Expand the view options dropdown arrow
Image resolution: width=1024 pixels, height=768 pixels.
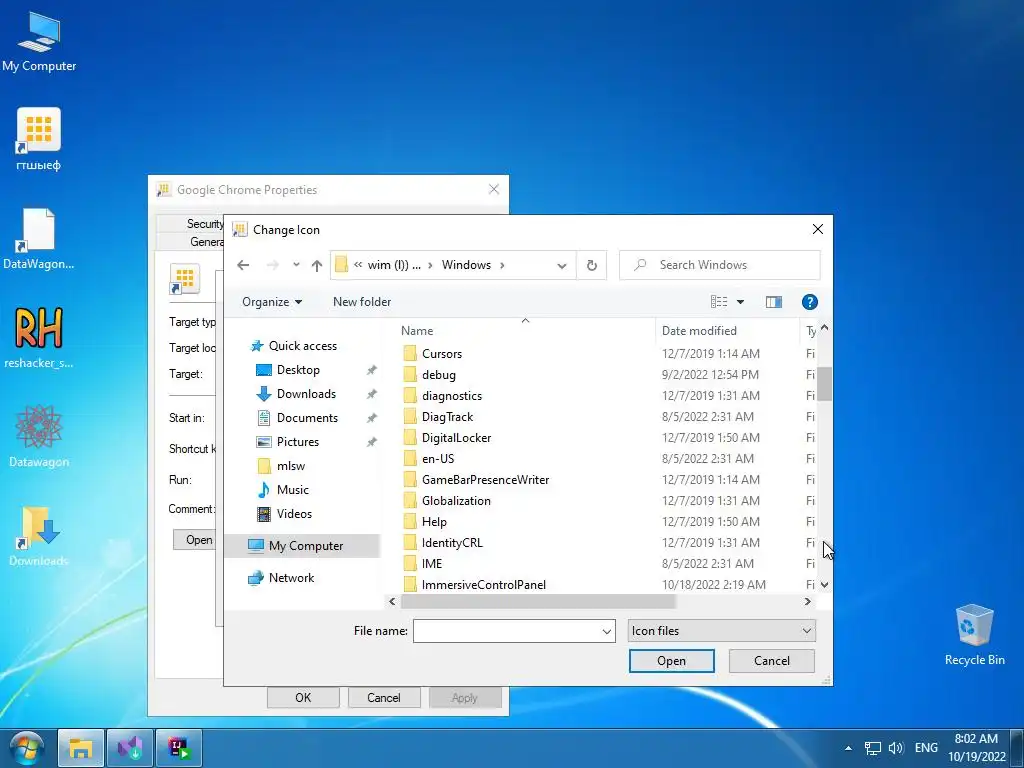[741, 302]
